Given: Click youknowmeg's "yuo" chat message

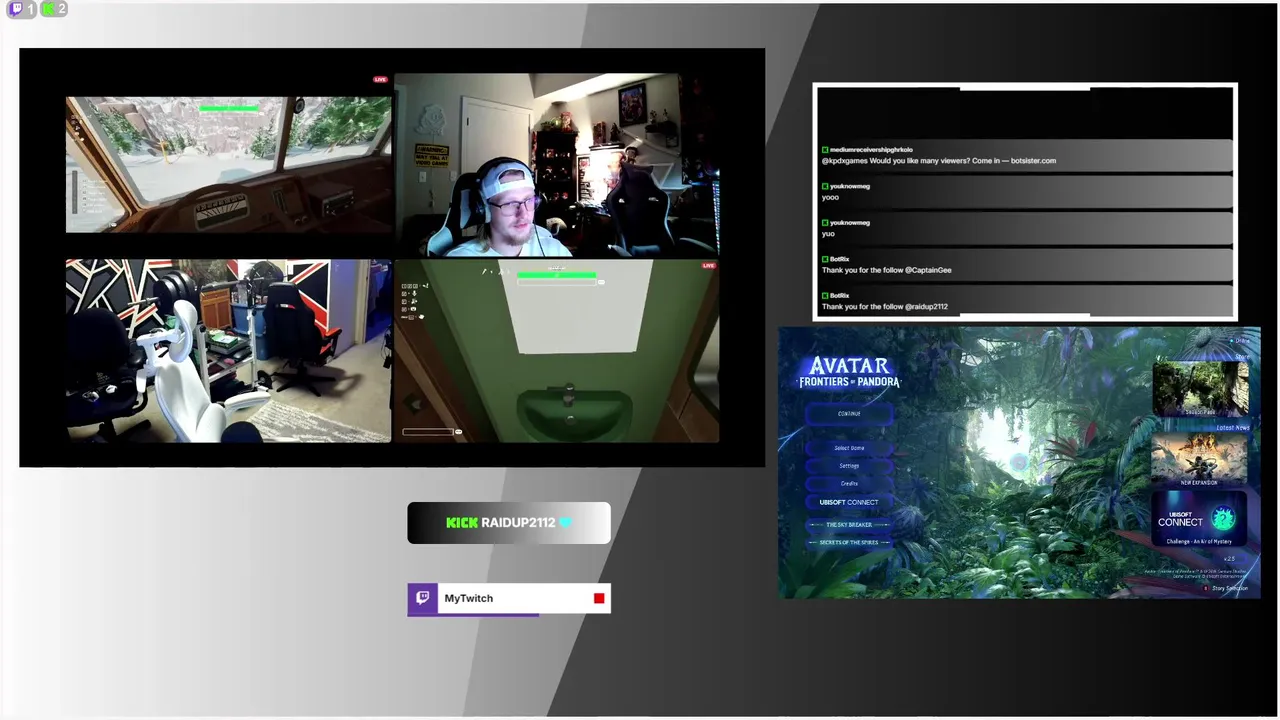Looking at the screenshot, I should point(1026,228).
